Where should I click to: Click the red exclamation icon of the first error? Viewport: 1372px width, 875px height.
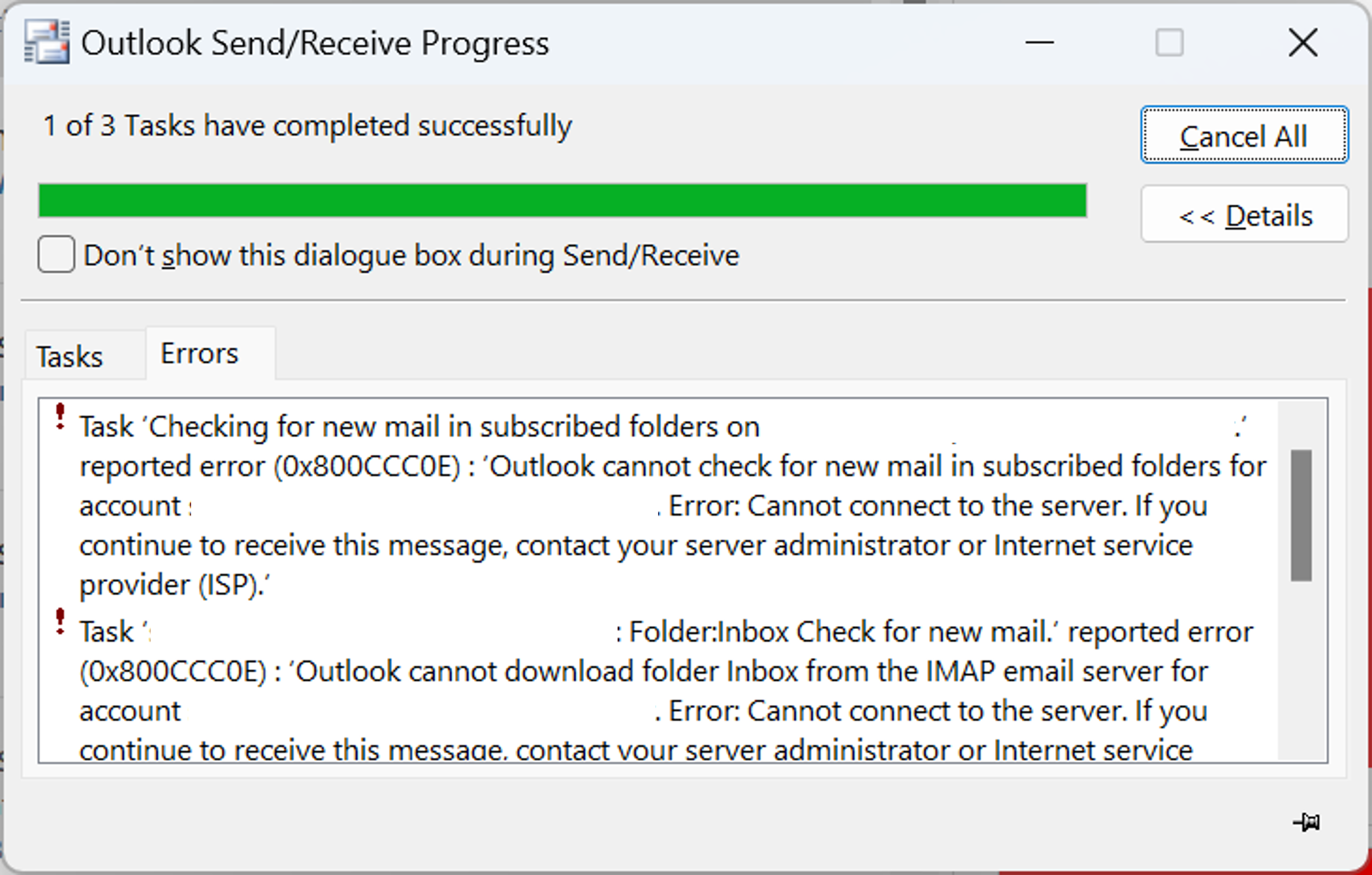coord(60,418)
